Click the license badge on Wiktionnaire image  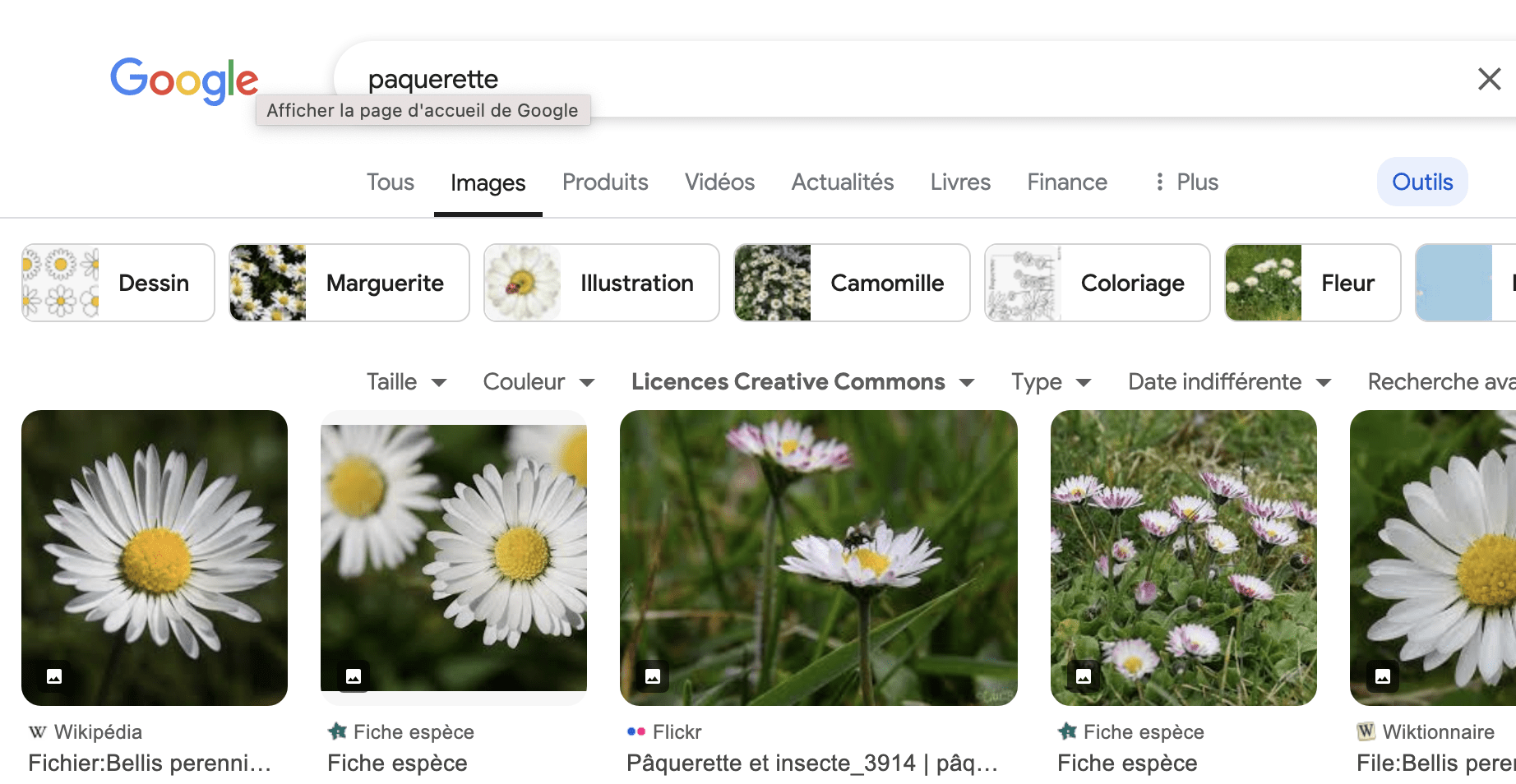[1383, 676]
